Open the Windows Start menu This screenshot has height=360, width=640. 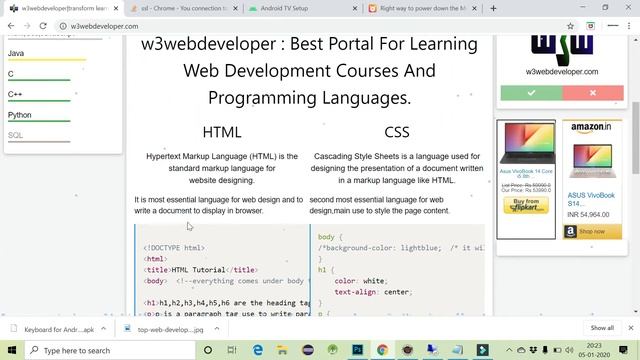pos(12,350)
